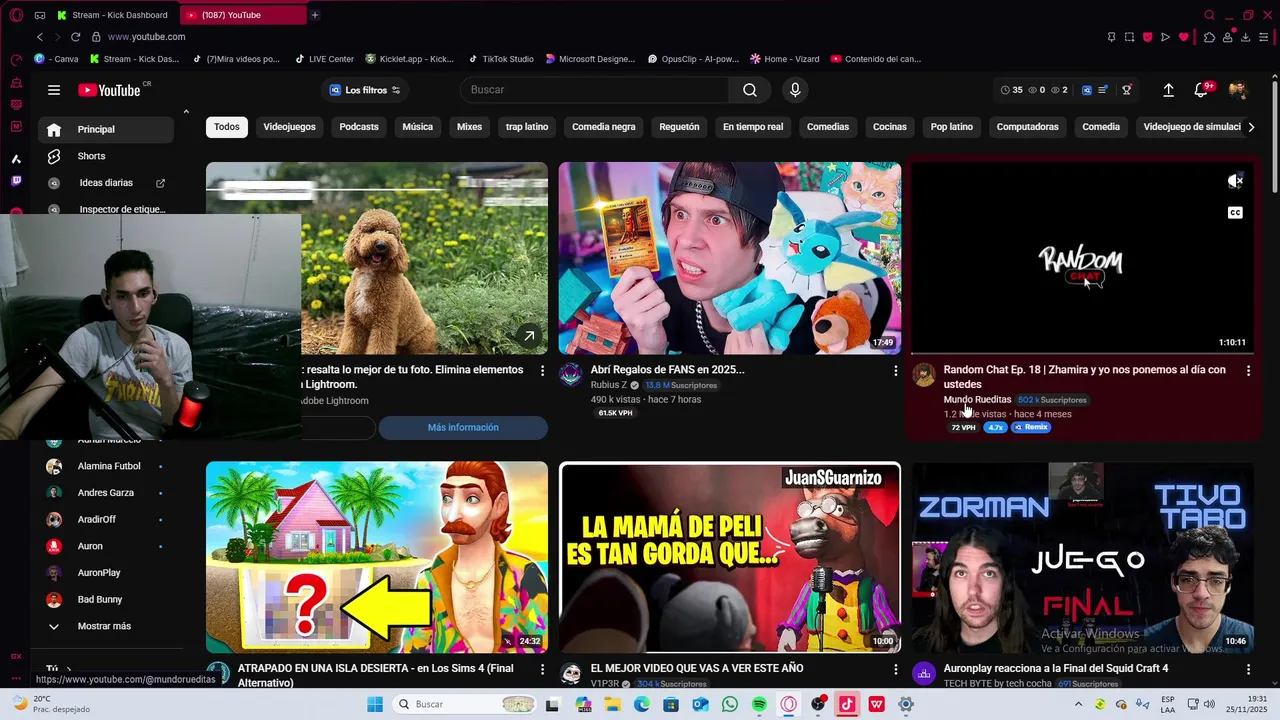The width and height of the screenshot is (1280, 720).
Task: Open the upload/create video icon
Action: point(1168,90)
